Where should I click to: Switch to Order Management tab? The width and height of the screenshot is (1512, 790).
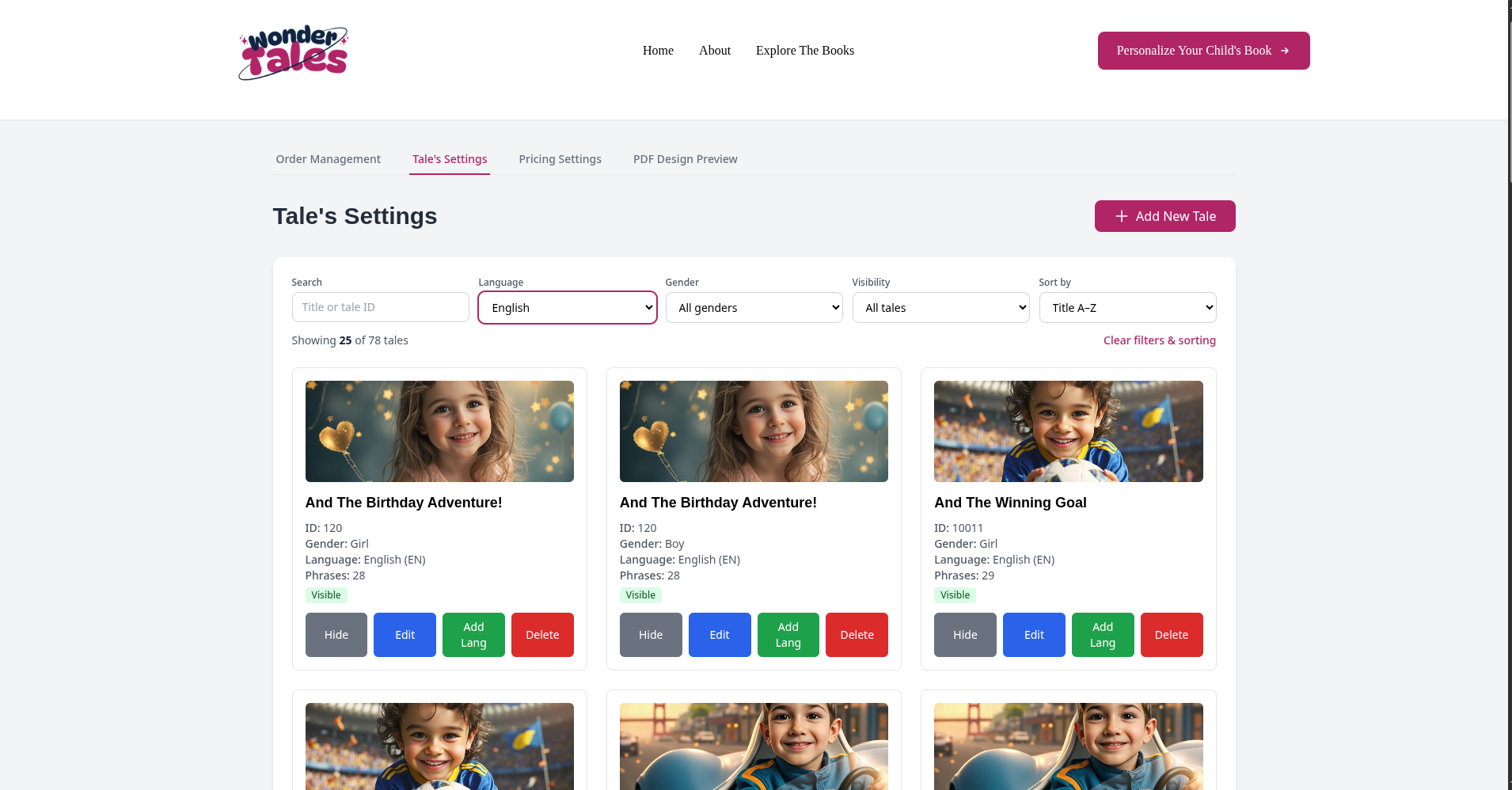(329, 159)
